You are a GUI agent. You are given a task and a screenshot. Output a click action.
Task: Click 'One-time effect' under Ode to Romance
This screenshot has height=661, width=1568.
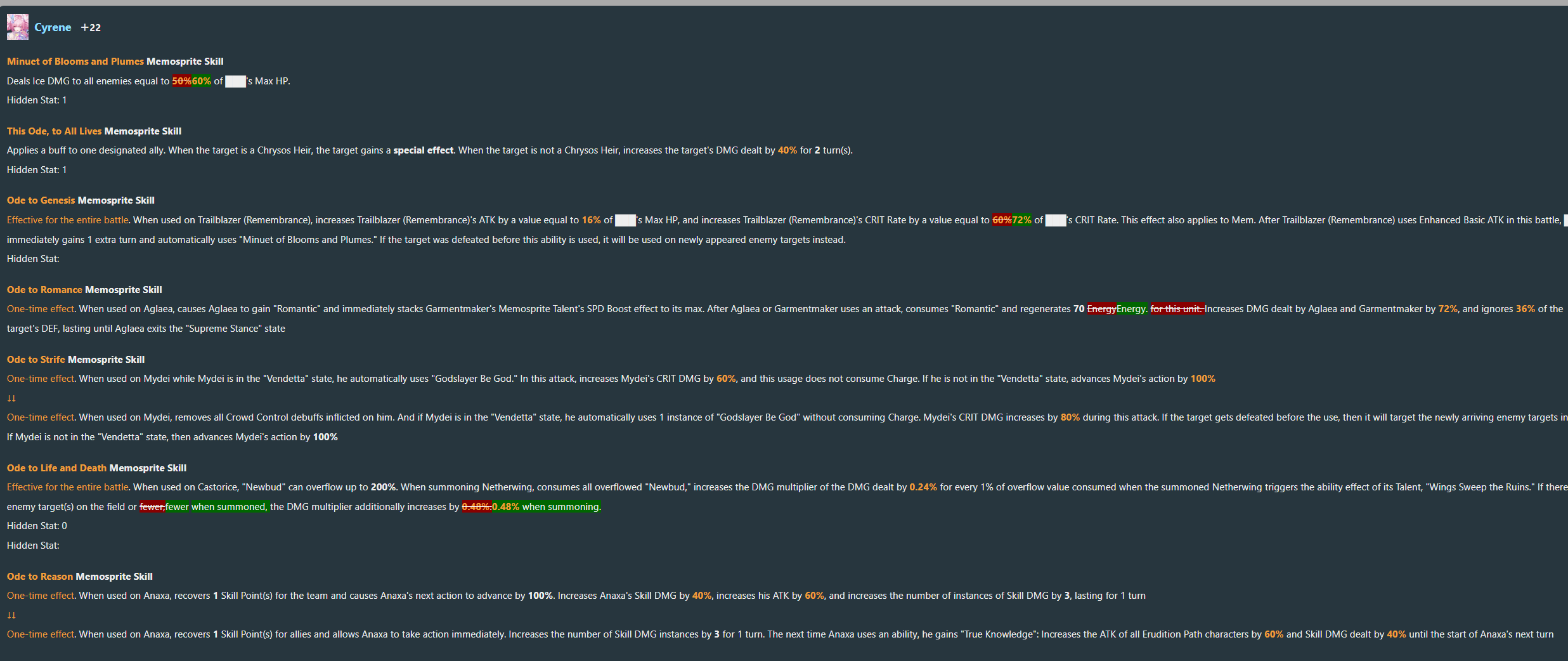41,309
